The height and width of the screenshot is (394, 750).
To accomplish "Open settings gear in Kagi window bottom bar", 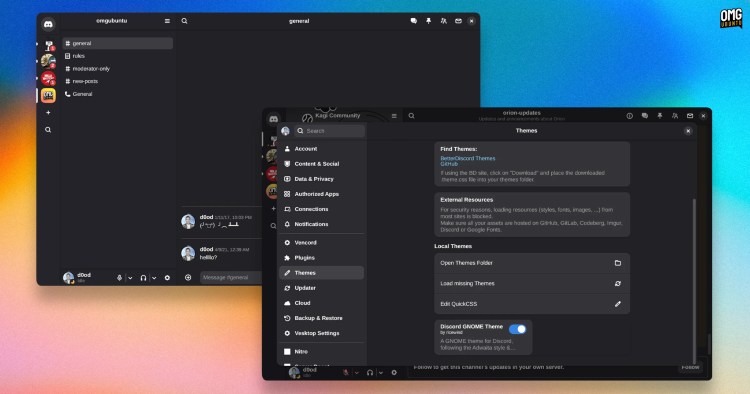I will coord(394,372).
